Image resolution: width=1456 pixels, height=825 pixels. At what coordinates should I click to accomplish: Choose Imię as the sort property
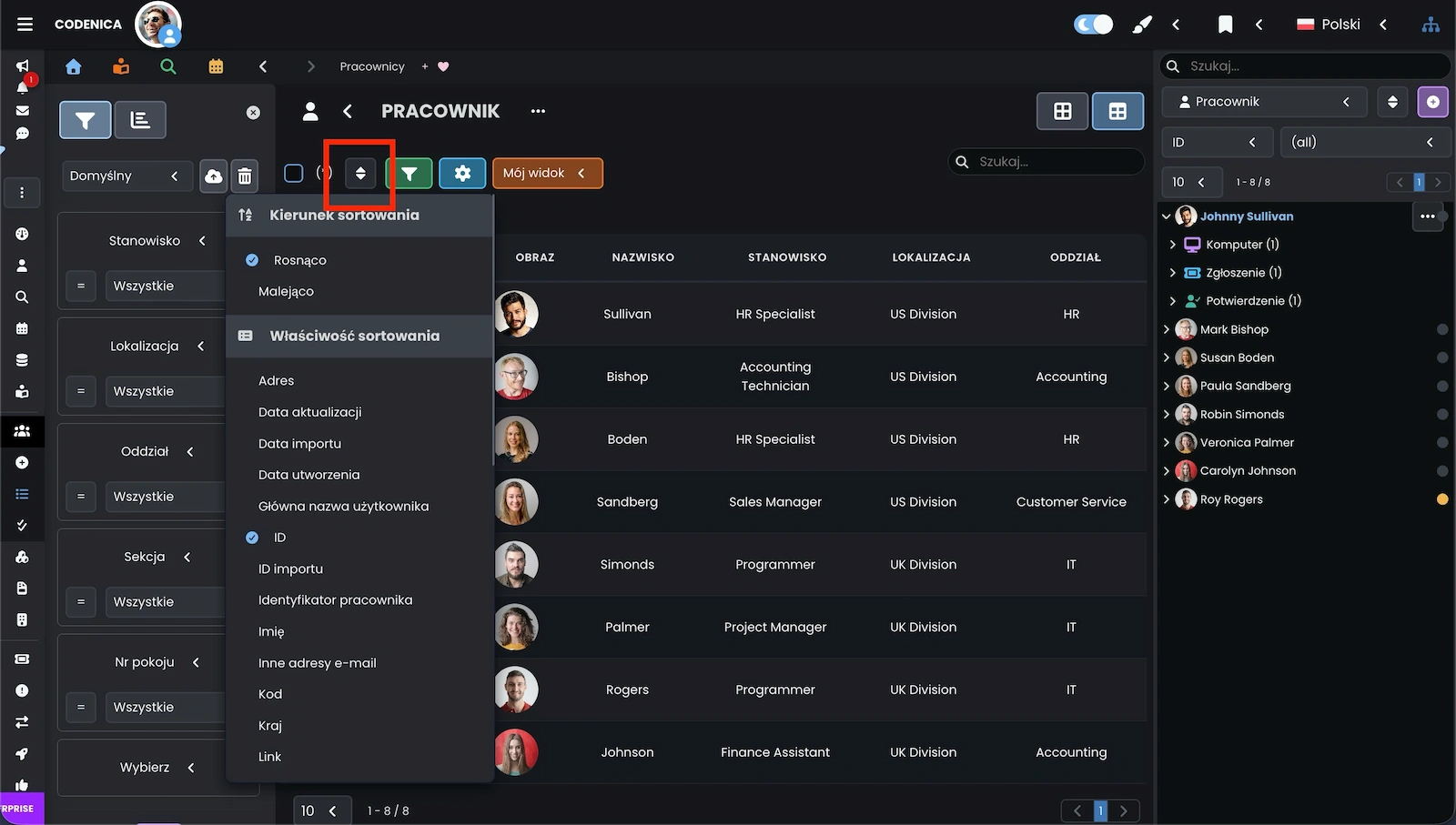[271, 631]
